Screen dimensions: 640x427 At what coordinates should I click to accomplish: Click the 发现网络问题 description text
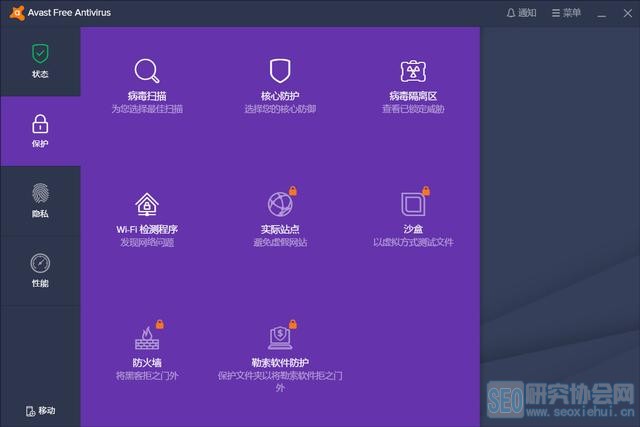pyautogui.click(x=147, y=242)
